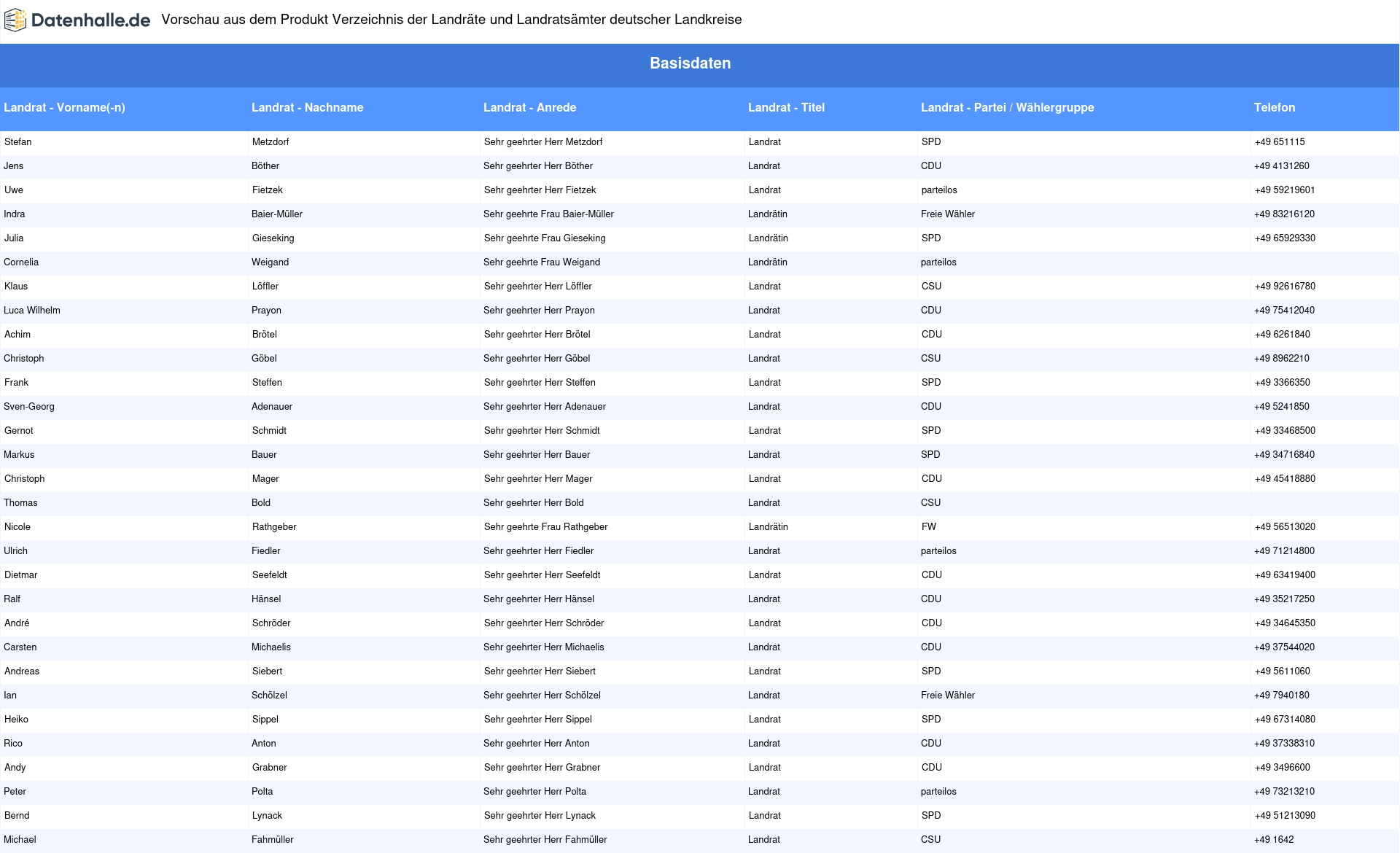Click the surname cell Bold
The height and width of the screenshot is (853, 1400).
pos(261,503)
